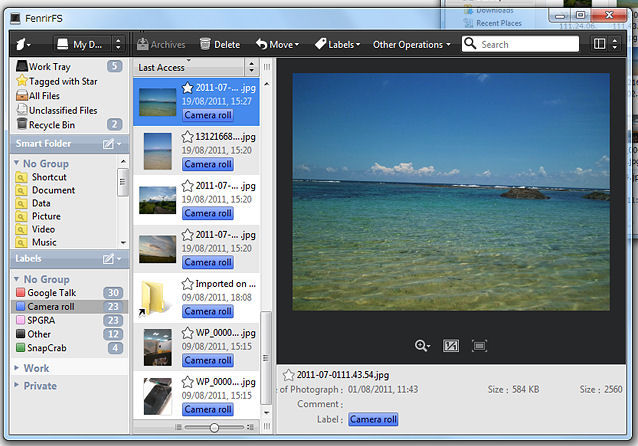Collapse the Smart Folder No Group
Image resolution: width=638 pixels, height=446 pixels.
[x=16, y=163]
